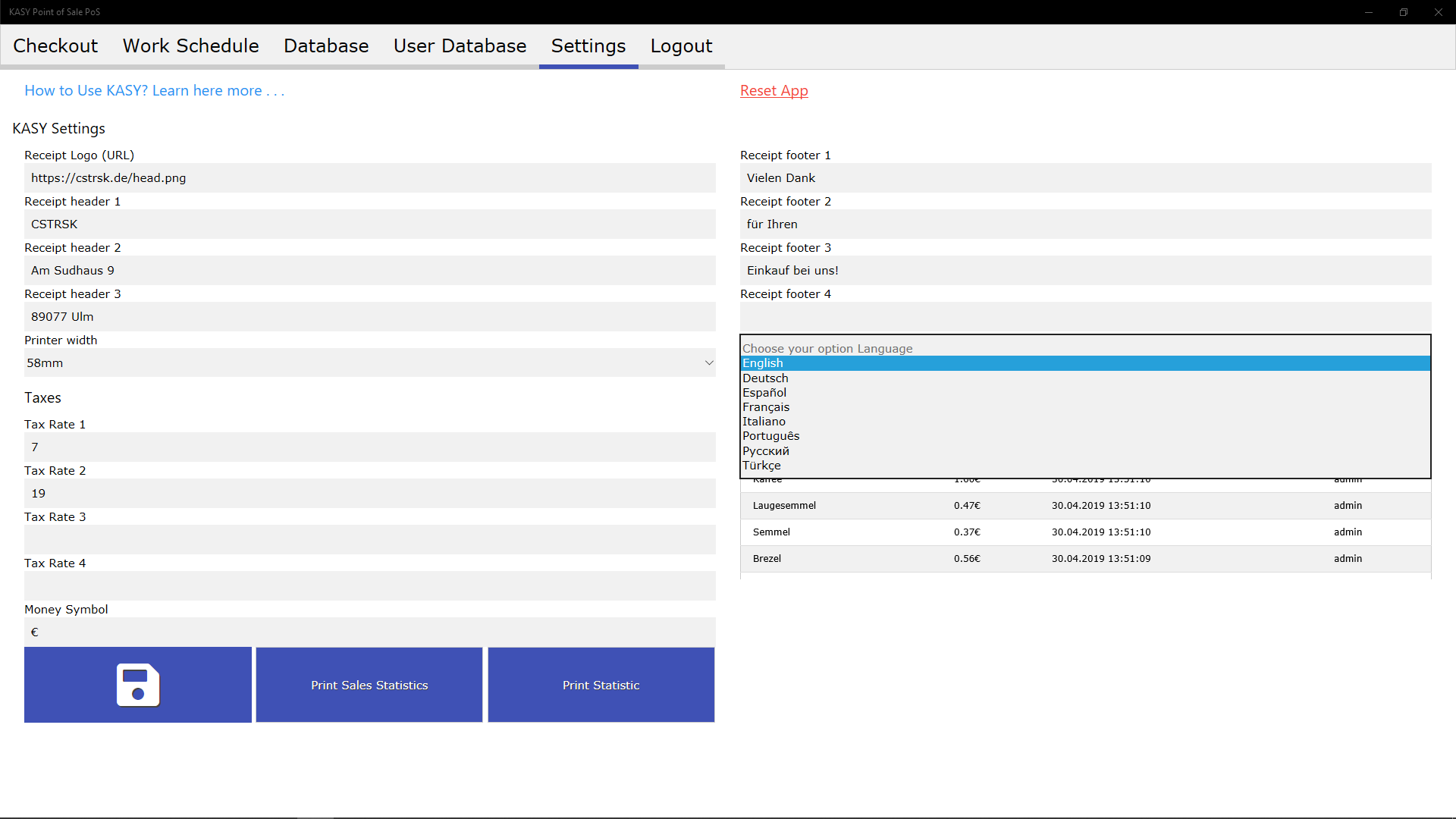Click the empty Tax Rate 3 field
The width and height of the screenshot is (1456, 819).
click(370, 539)
